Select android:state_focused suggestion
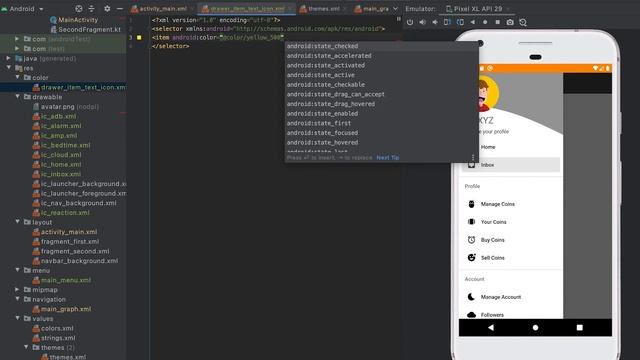The image size is (640, 360). coord(381,133)
